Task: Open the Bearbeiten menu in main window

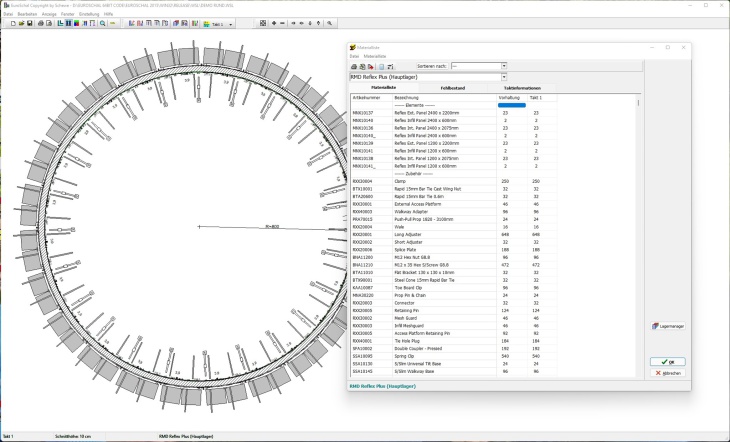Action: tap(27, 14)
